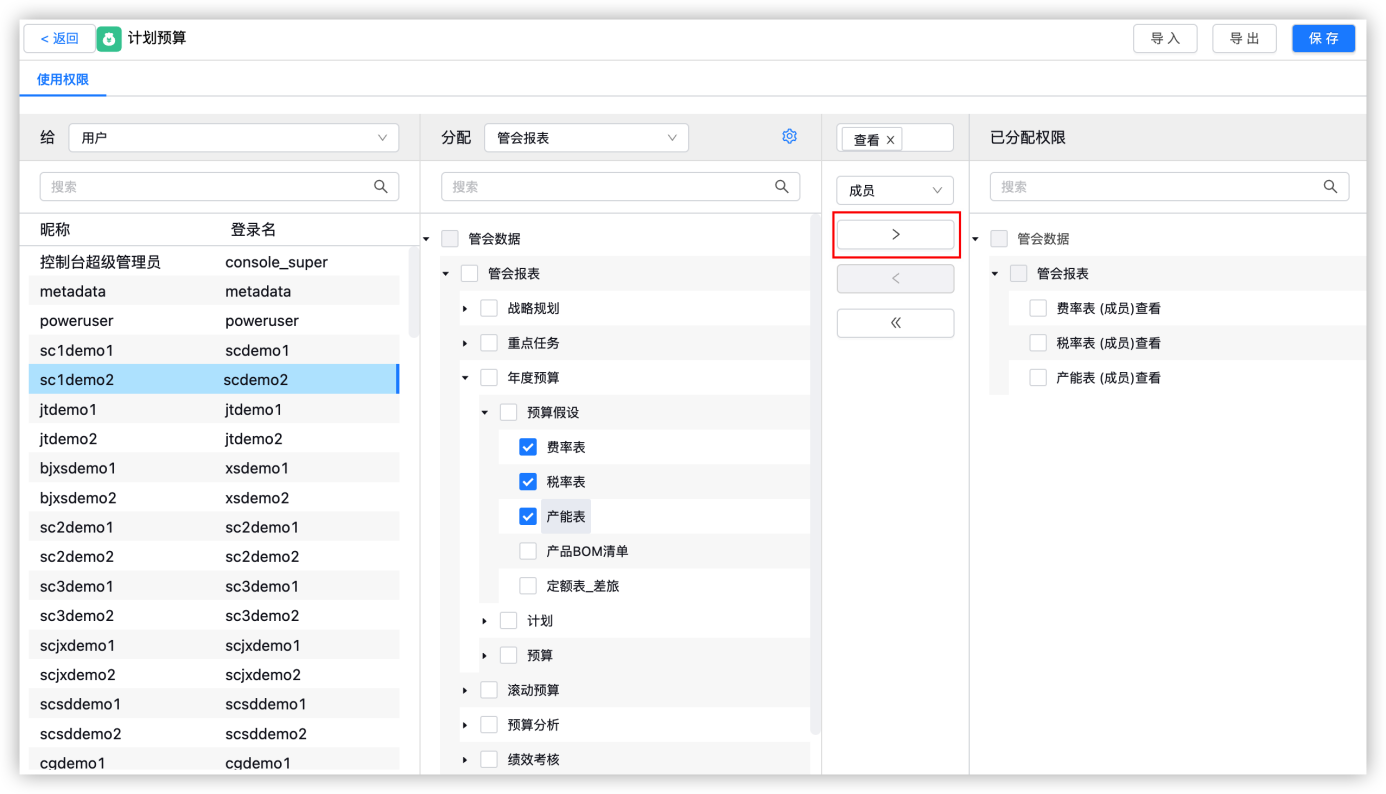
Task: Click the 导入 button
Action: 1165,38
